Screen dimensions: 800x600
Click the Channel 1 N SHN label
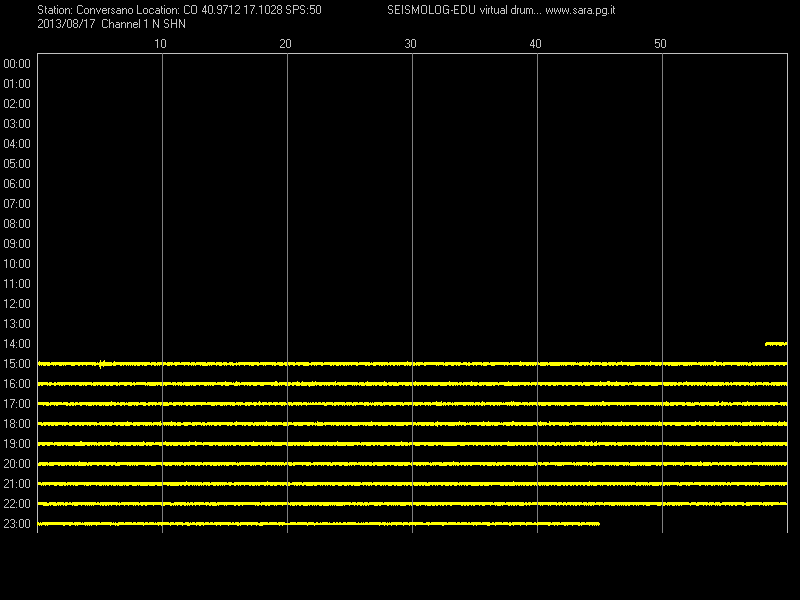143,24
